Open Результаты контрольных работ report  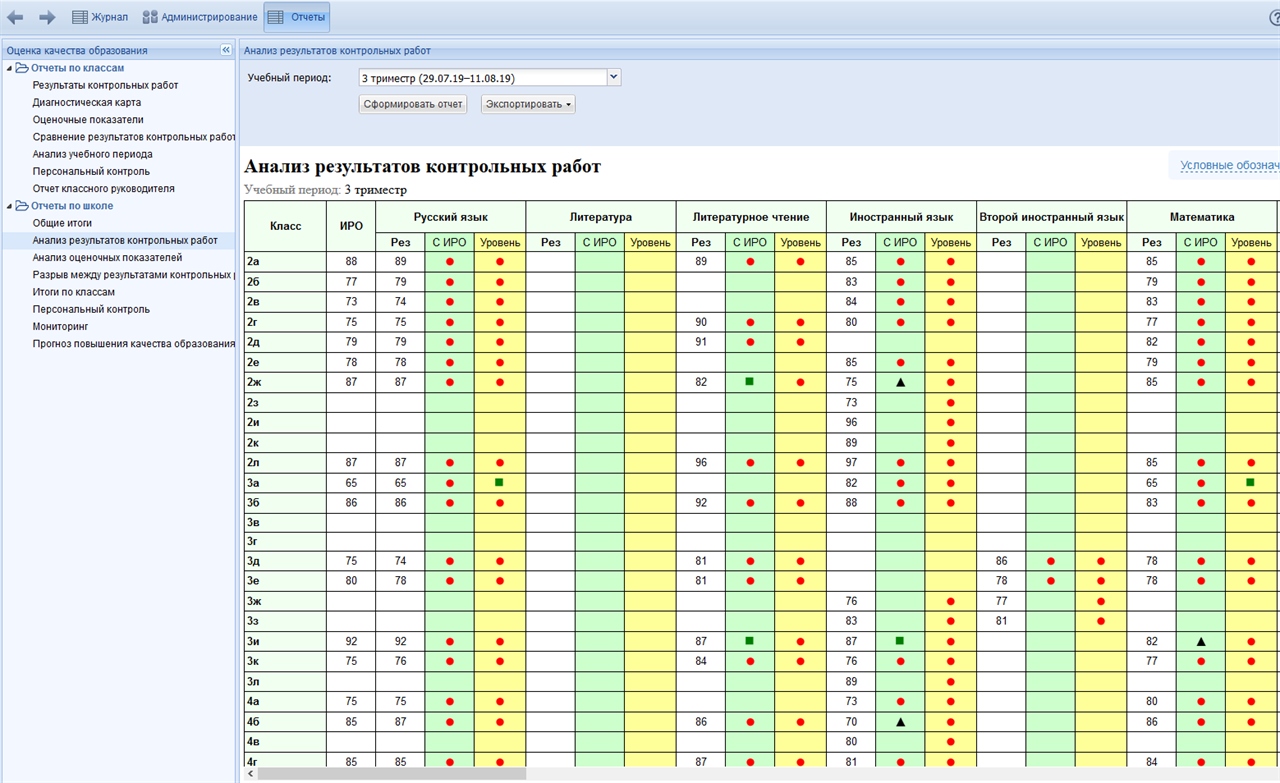pos(105,85)
